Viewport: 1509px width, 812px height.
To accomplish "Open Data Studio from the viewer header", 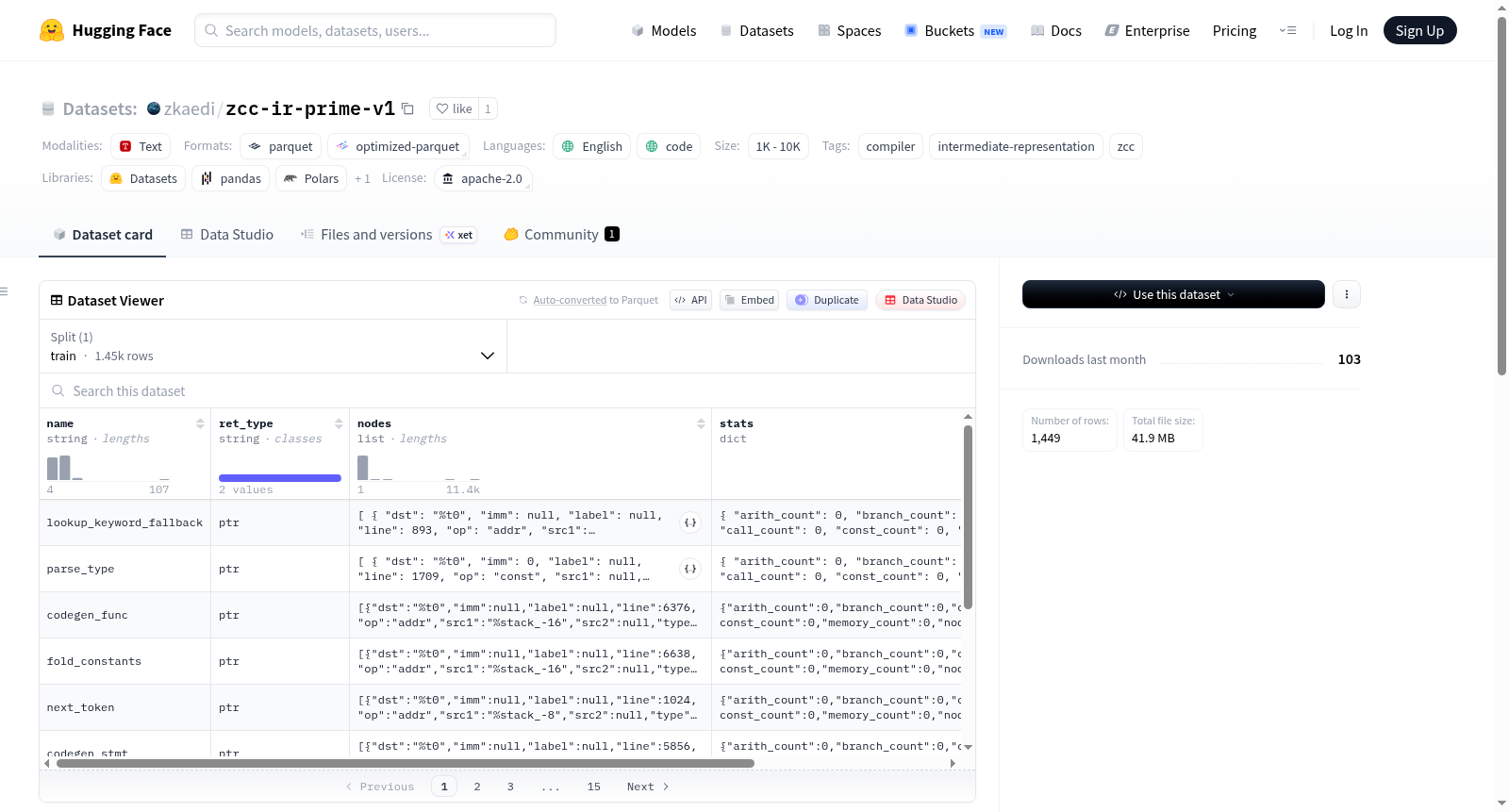I will (920, 300).
